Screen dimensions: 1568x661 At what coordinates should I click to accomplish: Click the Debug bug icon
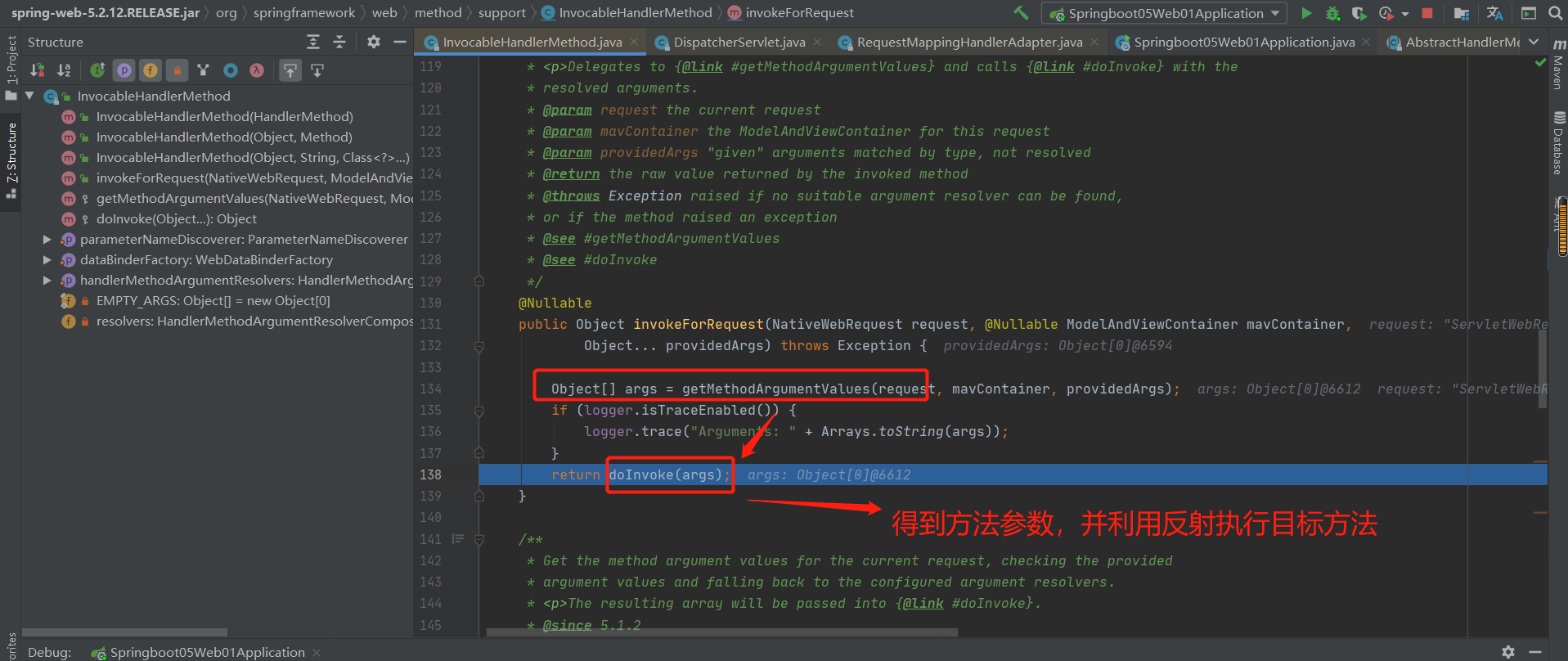tap(1332, 13)
